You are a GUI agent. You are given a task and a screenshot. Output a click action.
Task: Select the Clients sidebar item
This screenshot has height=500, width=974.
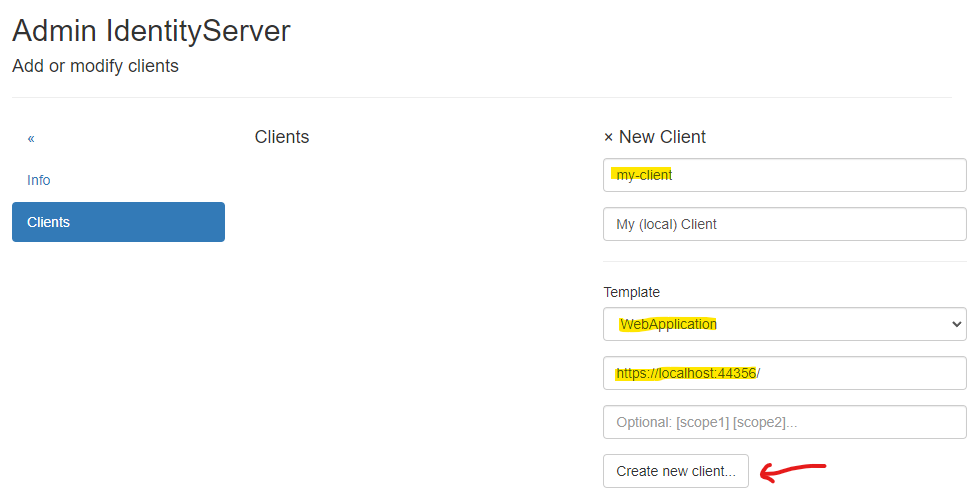point(118,222)
